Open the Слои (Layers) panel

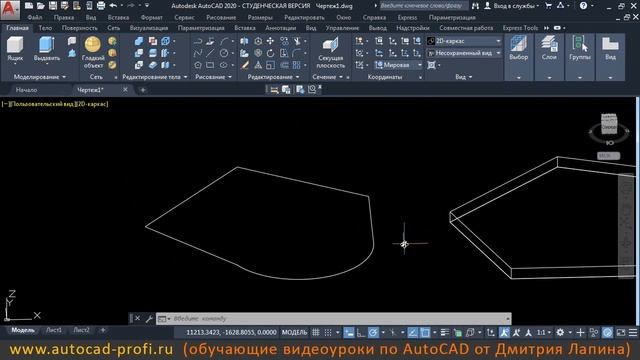point(549,57)
